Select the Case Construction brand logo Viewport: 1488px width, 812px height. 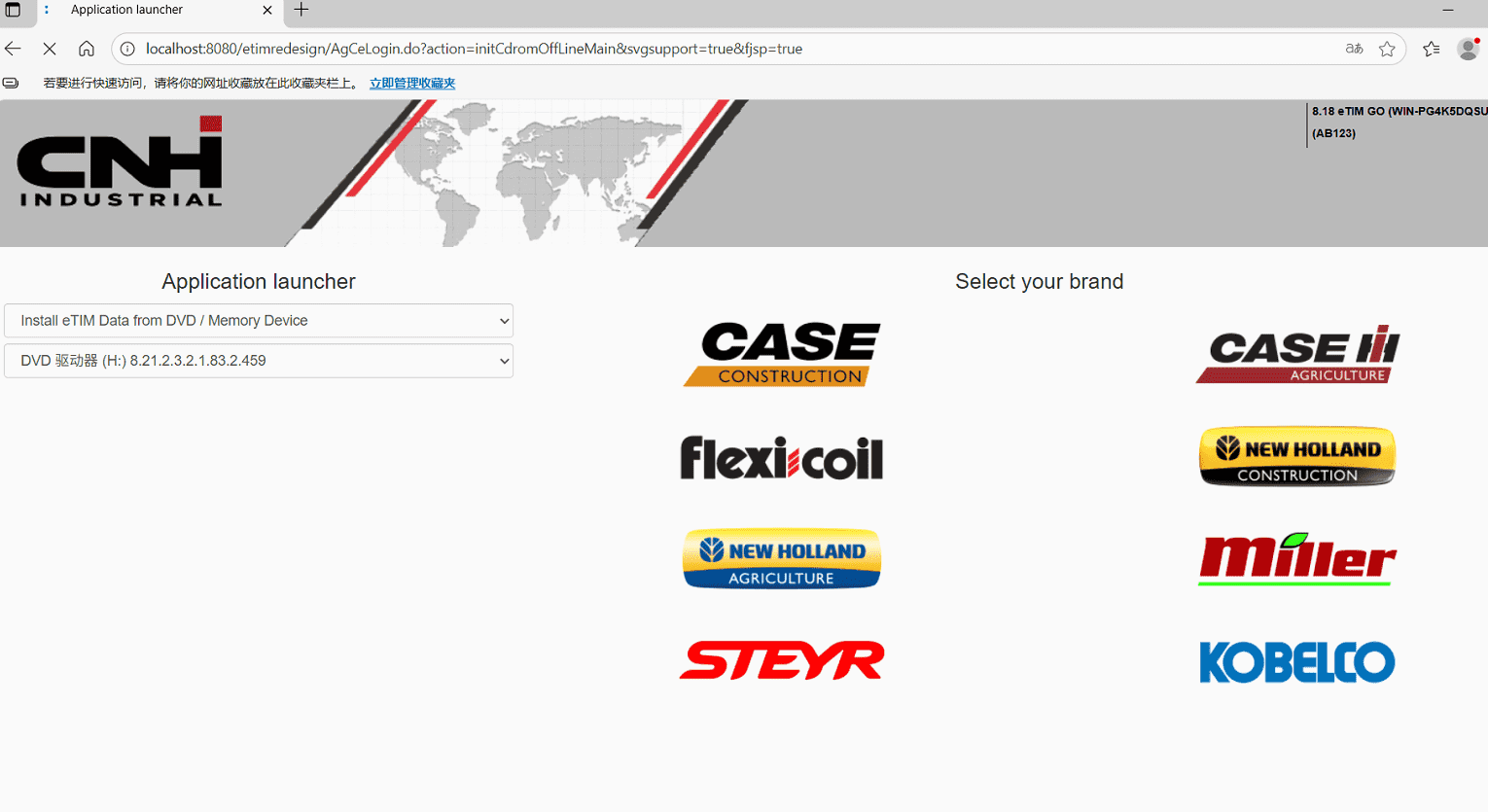pyautogui.click(x=782, y=354)
